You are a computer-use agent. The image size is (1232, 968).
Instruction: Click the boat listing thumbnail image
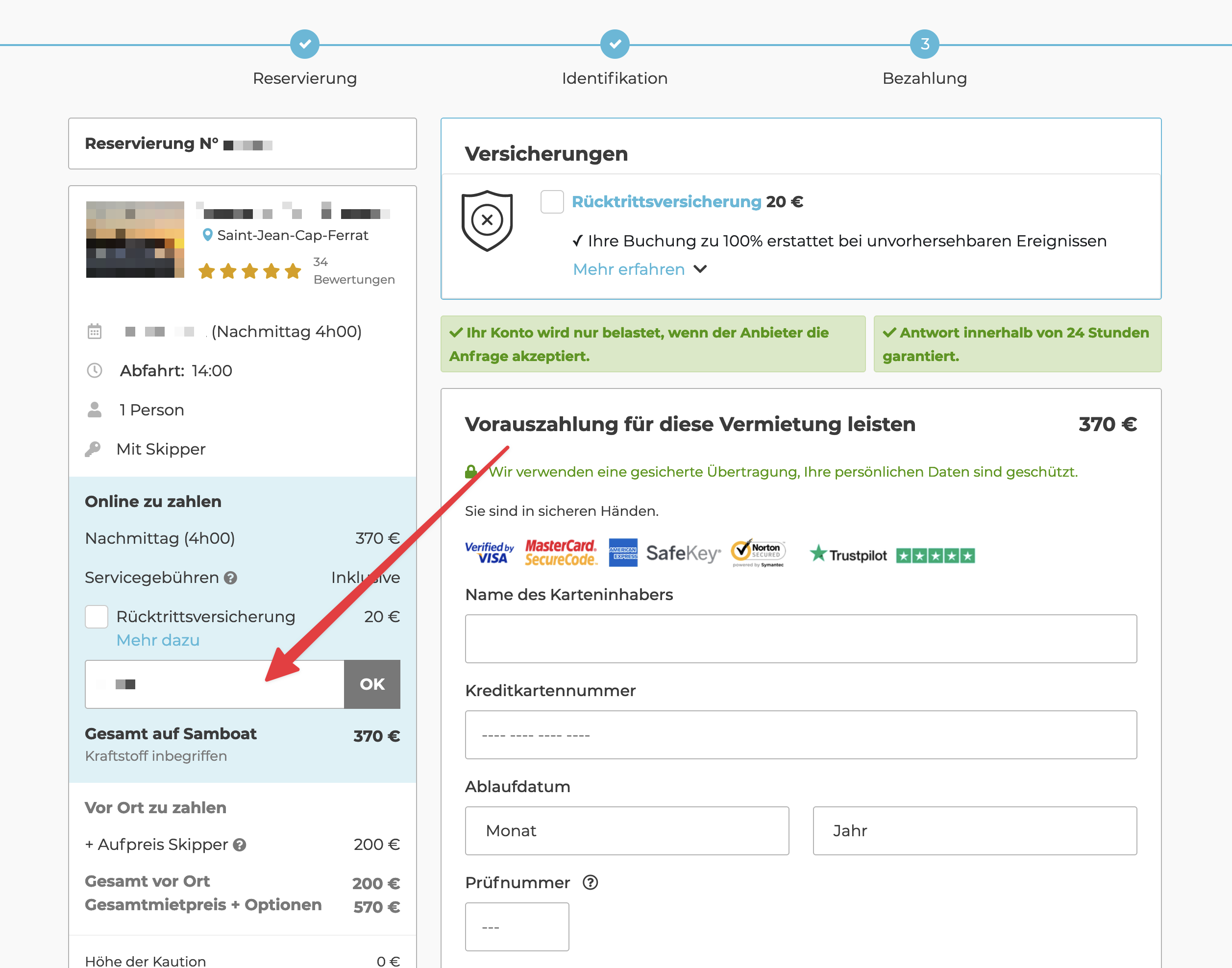(x=135, y=240)
